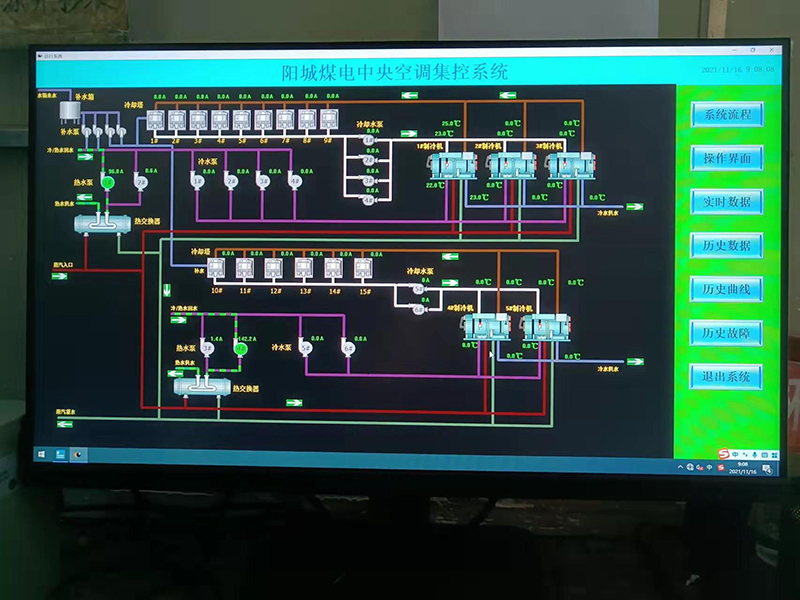This screenshot has height=600, width=800.
Task: Click the water makeup tank (补水箱)
Action: (x=69, y=111)
